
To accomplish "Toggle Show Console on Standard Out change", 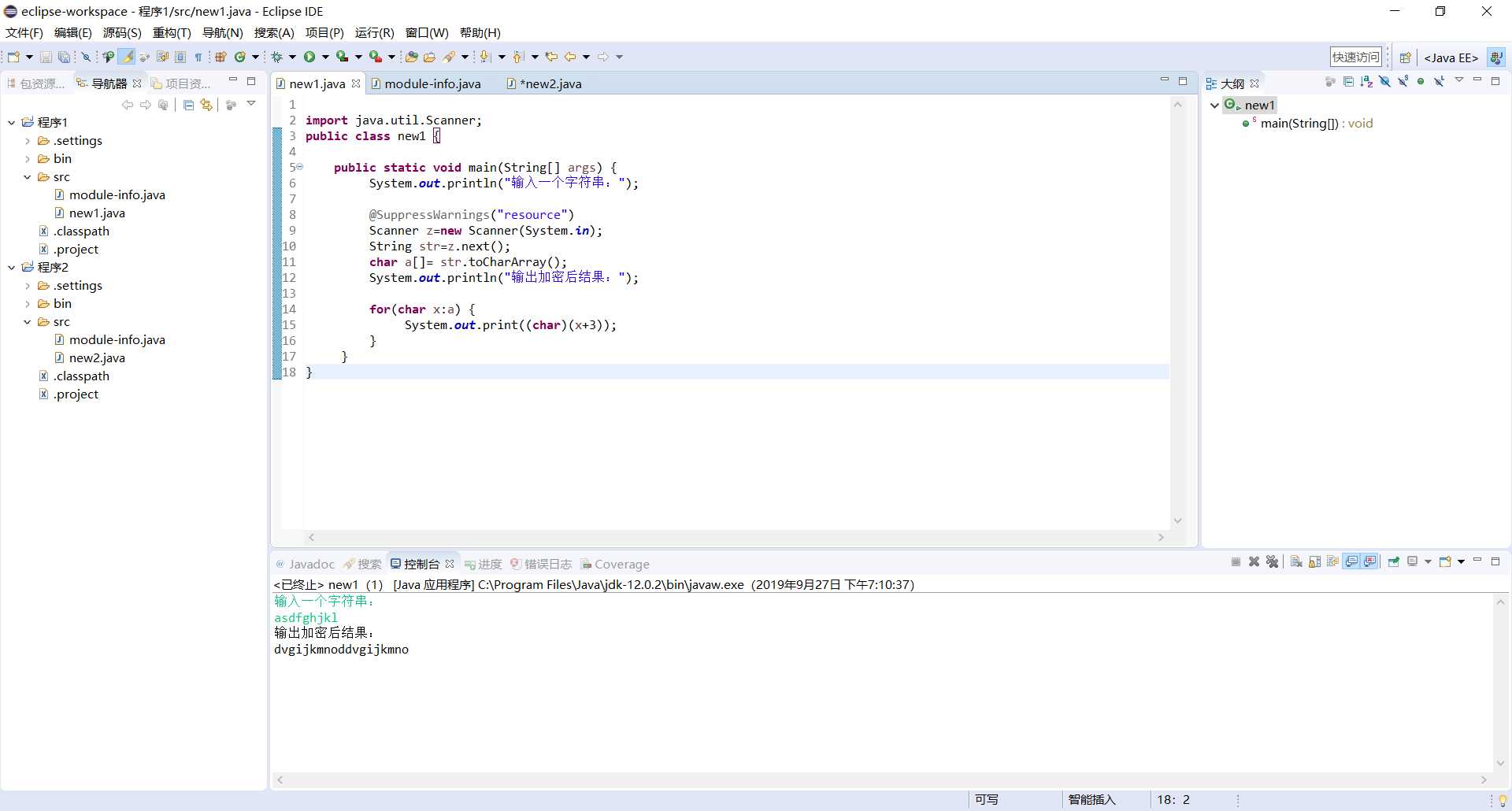I will (1352, 561).
